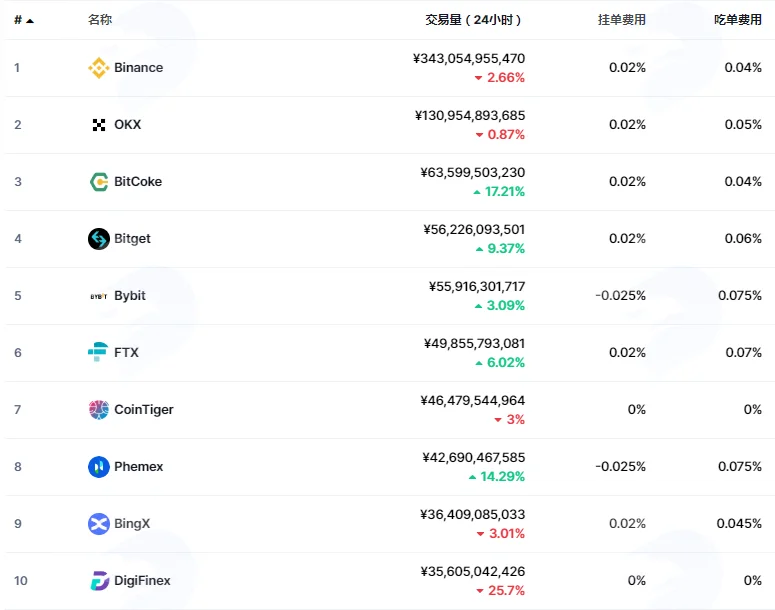Sort by 交易量 (24小时) column header
The width and height of the screenshot is (775, 610).
(x=473, y=20)
